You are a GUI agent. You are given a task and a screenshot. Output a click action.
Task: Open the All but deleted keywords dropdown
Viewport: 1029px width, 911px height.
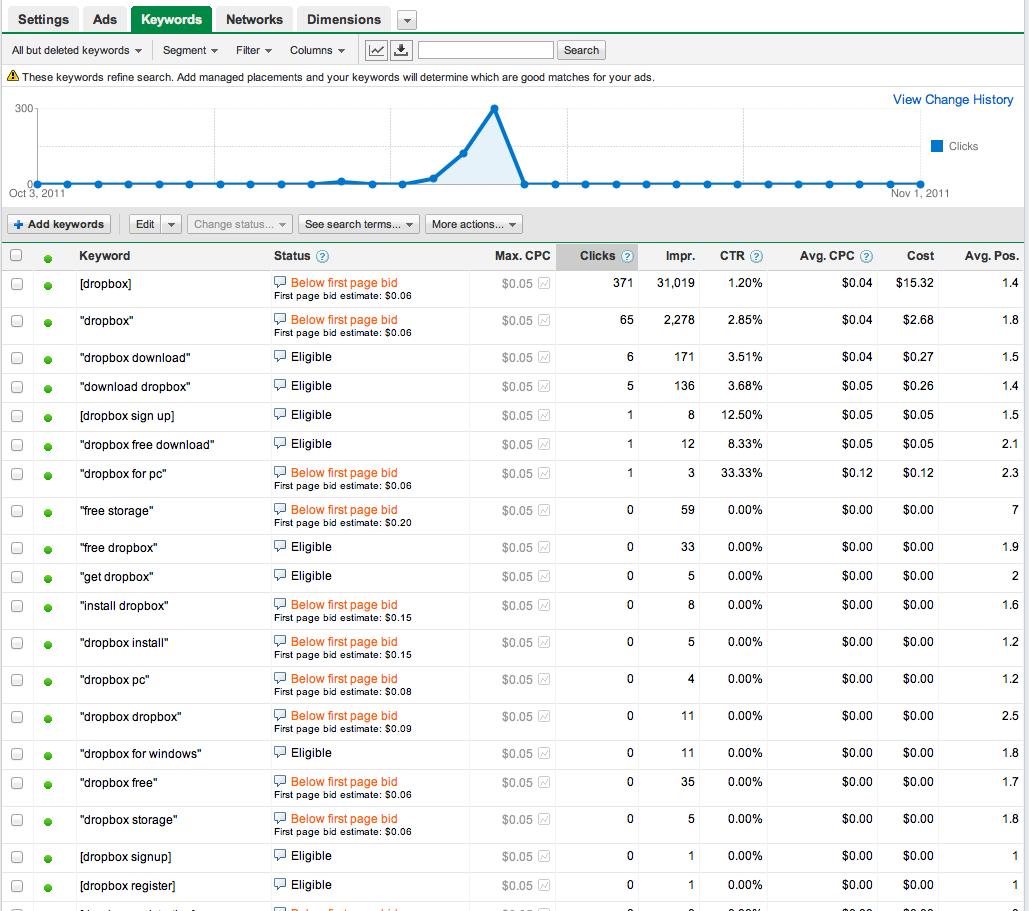click(77, 51)
